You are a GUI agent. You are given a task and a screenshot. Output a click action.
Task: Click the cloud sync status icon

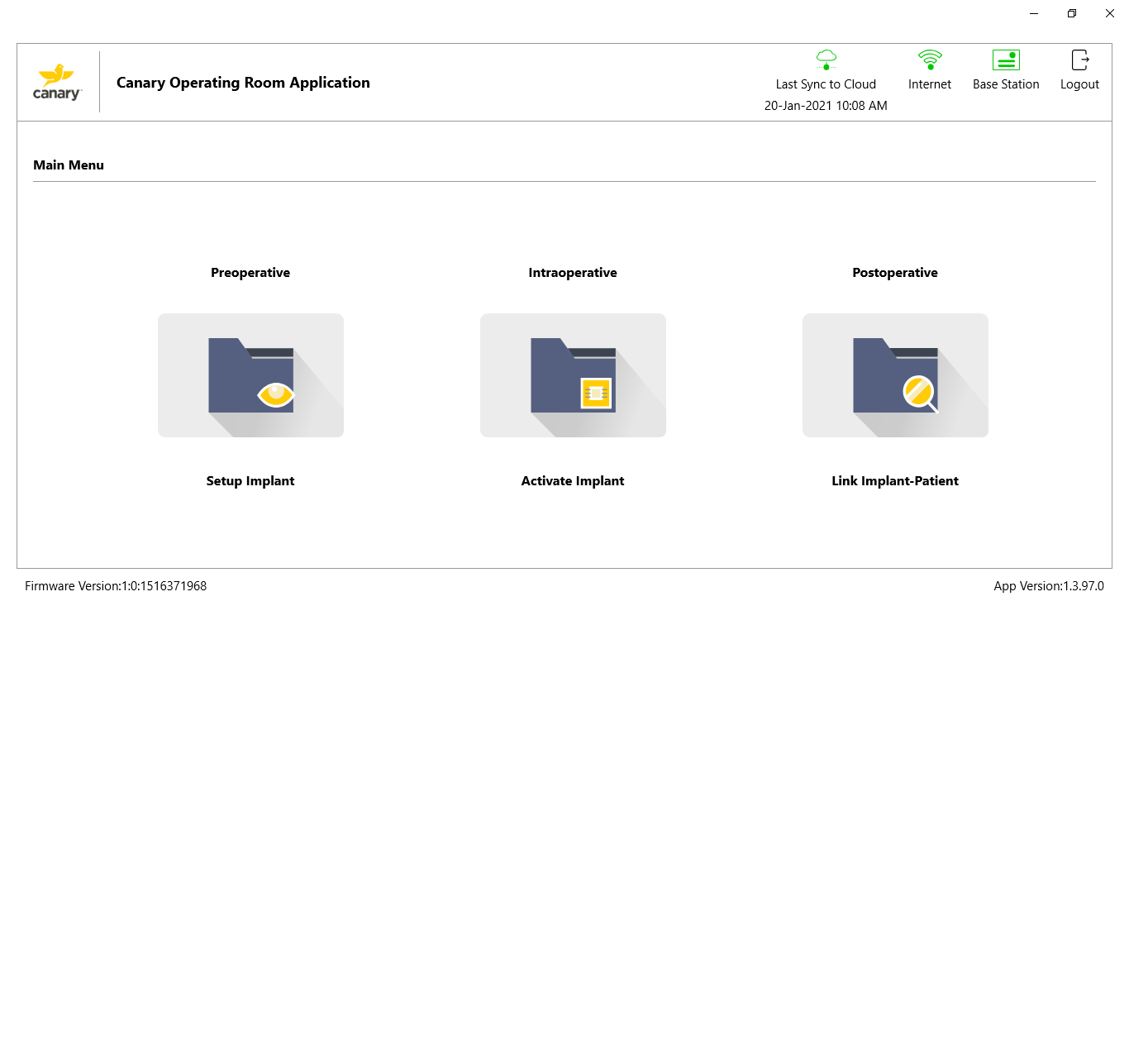click(x=827, y=60)
